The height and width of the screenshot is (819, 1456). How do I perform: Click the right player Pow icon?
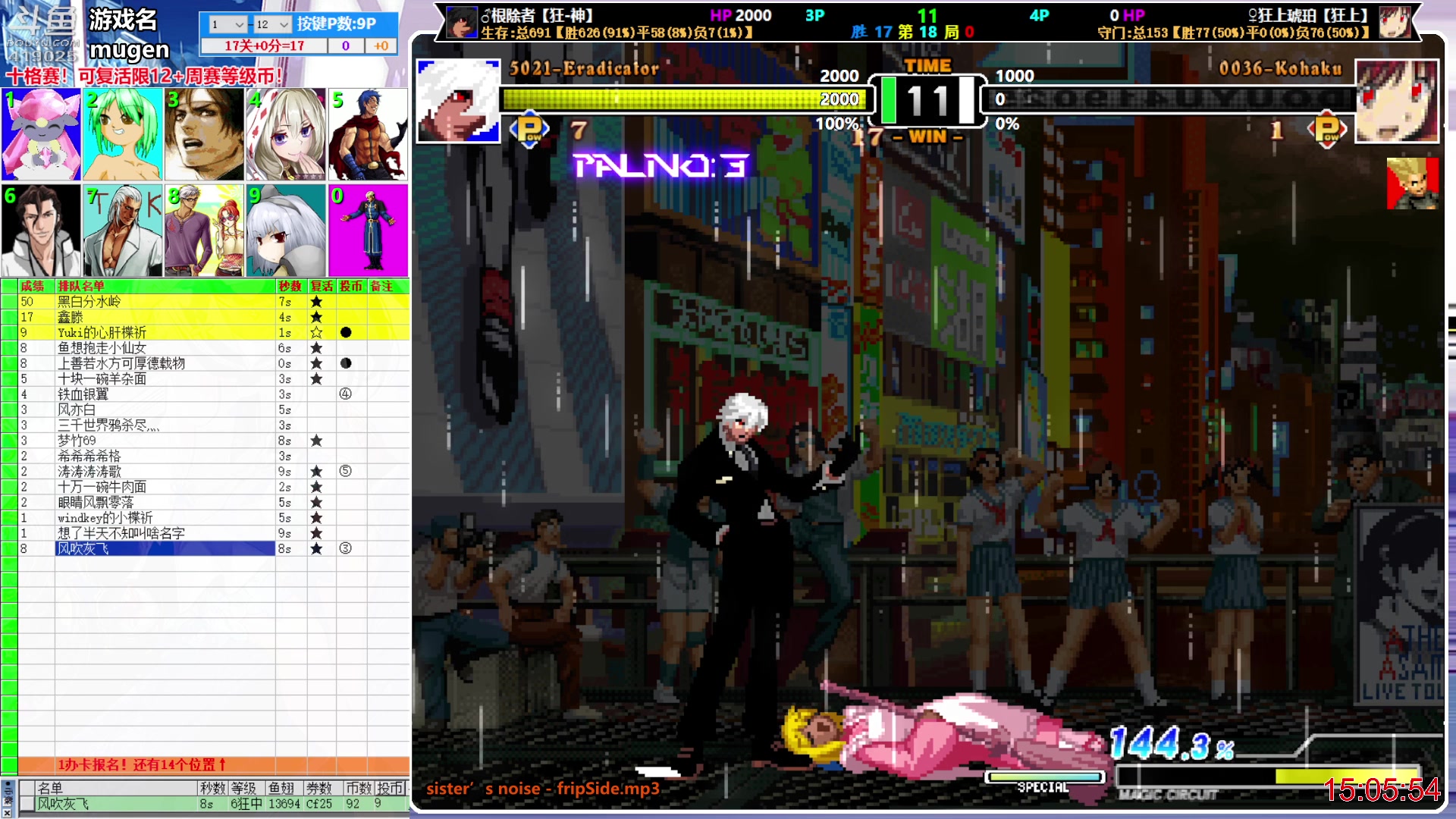(1327, 130)
